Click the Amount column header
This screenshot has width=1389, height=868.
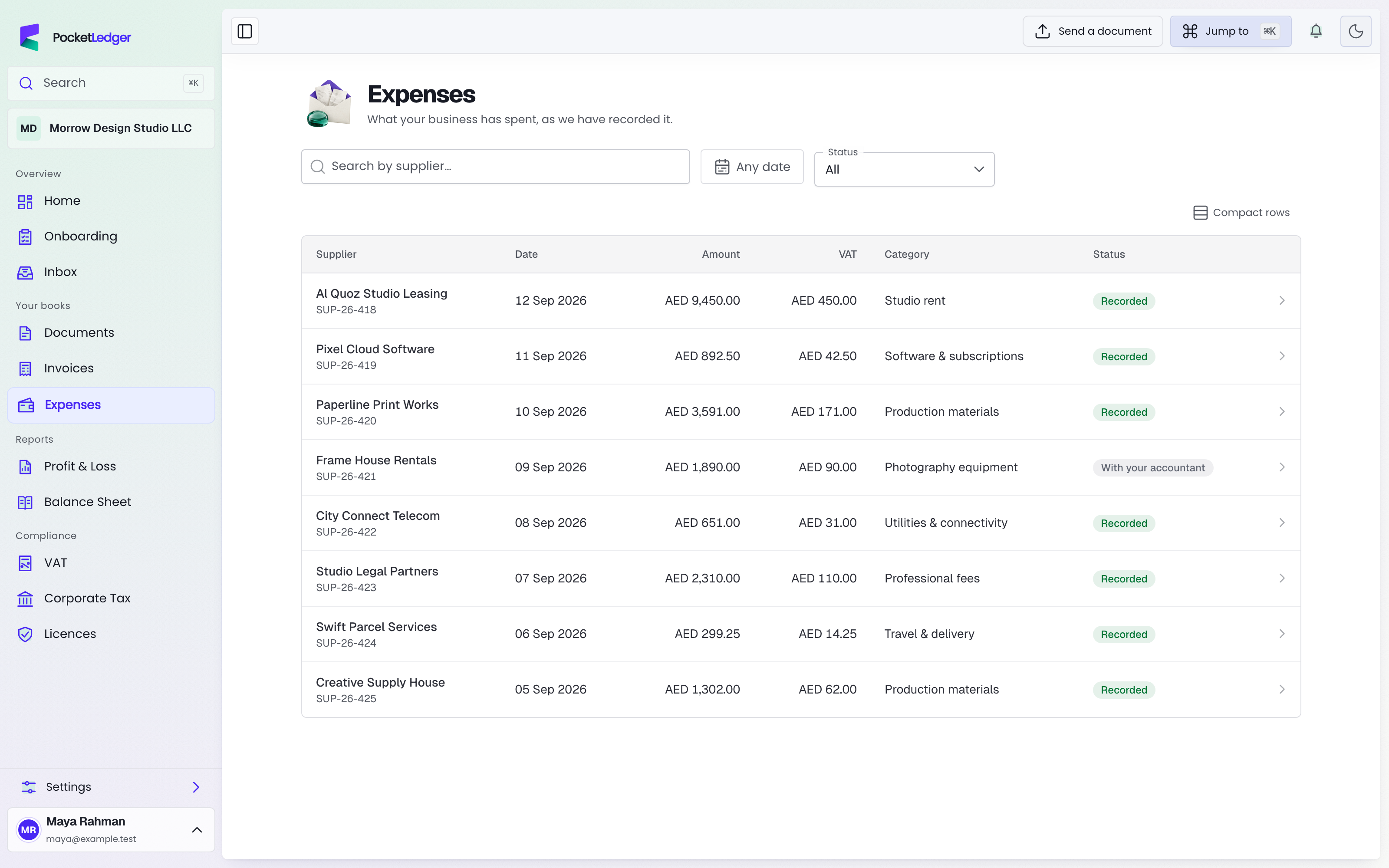[721, 254]
